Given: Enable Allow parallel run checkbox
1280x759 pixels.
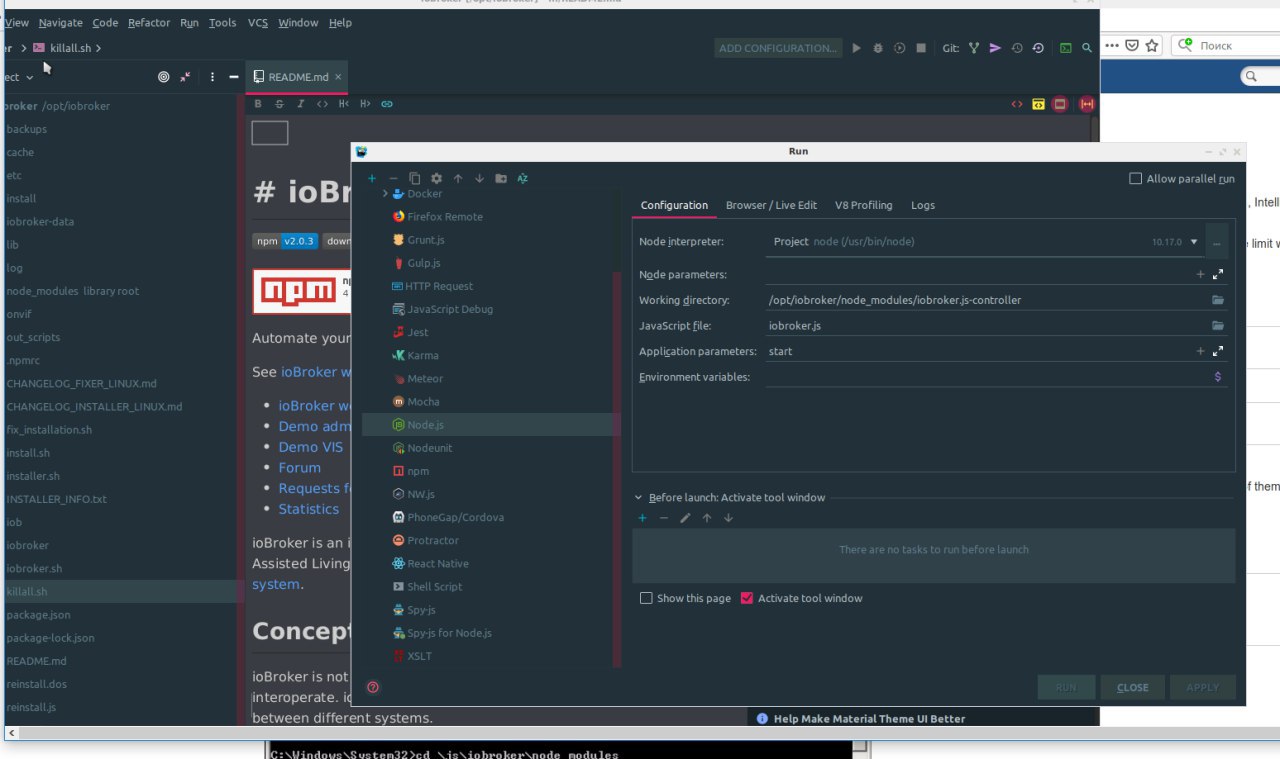Looking at the screenshot, I should (x=1135, y=179).
